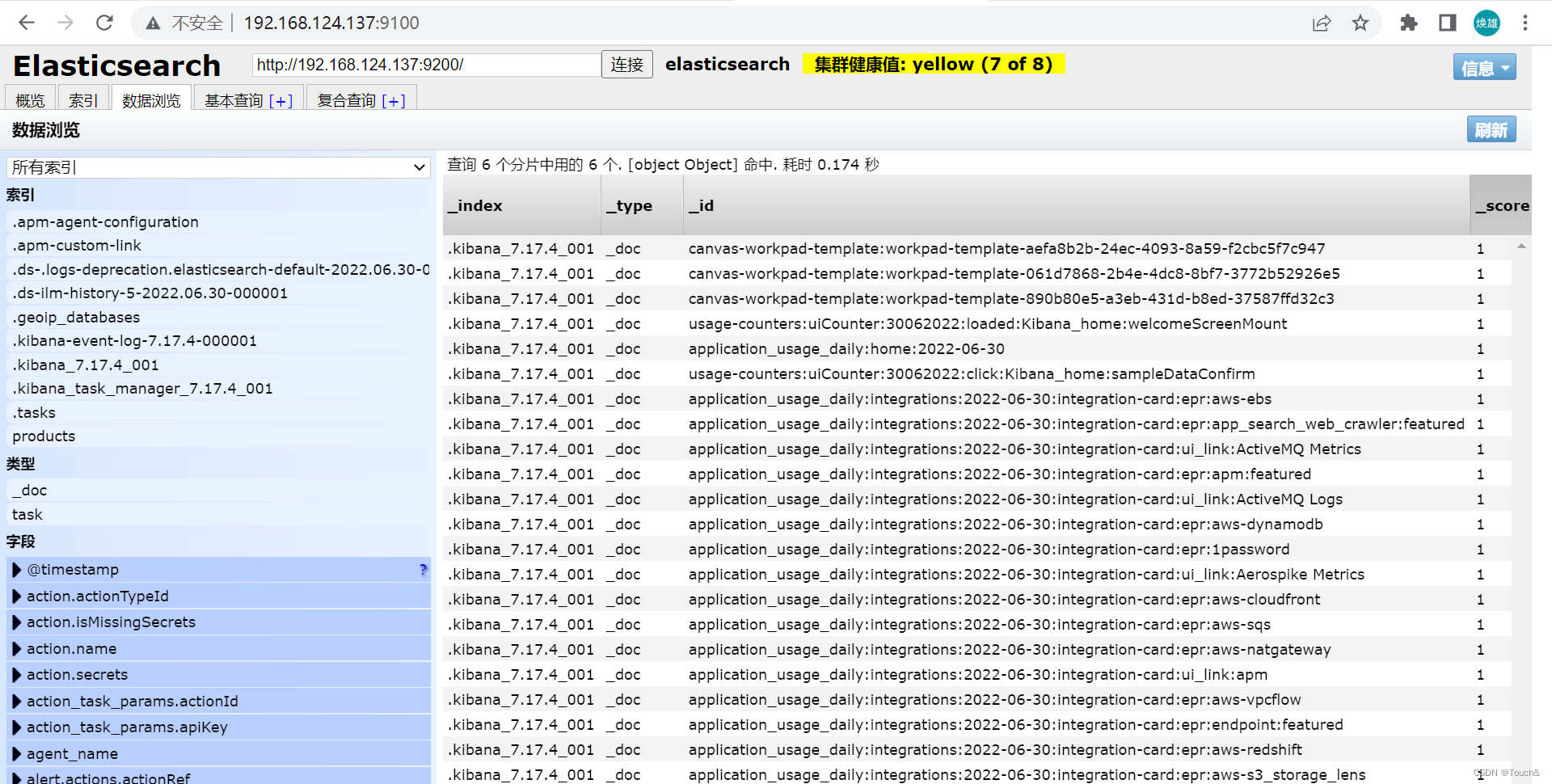Open the 基本查询 basic query tab
Screen dimensions: 1552x784
point(248,99)
